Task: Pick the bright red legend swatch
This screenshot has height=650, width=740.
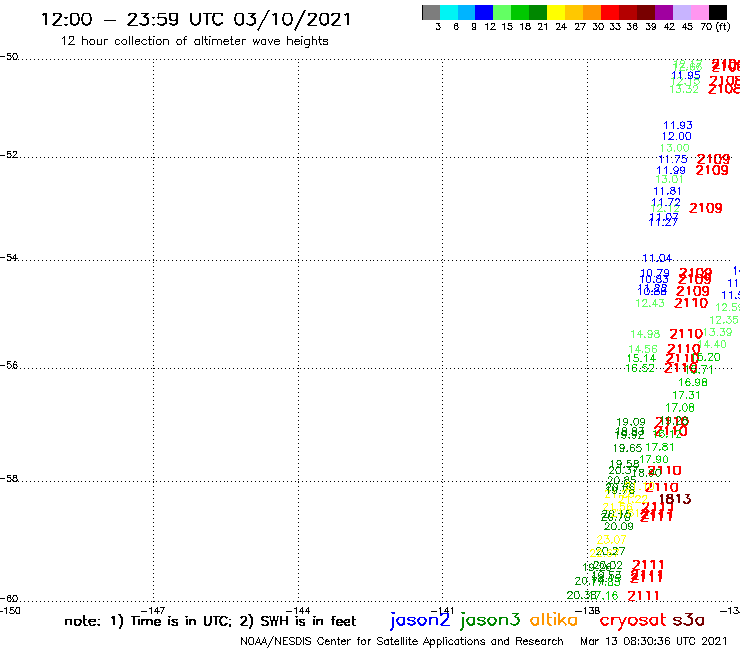Action: pos(610,12)
